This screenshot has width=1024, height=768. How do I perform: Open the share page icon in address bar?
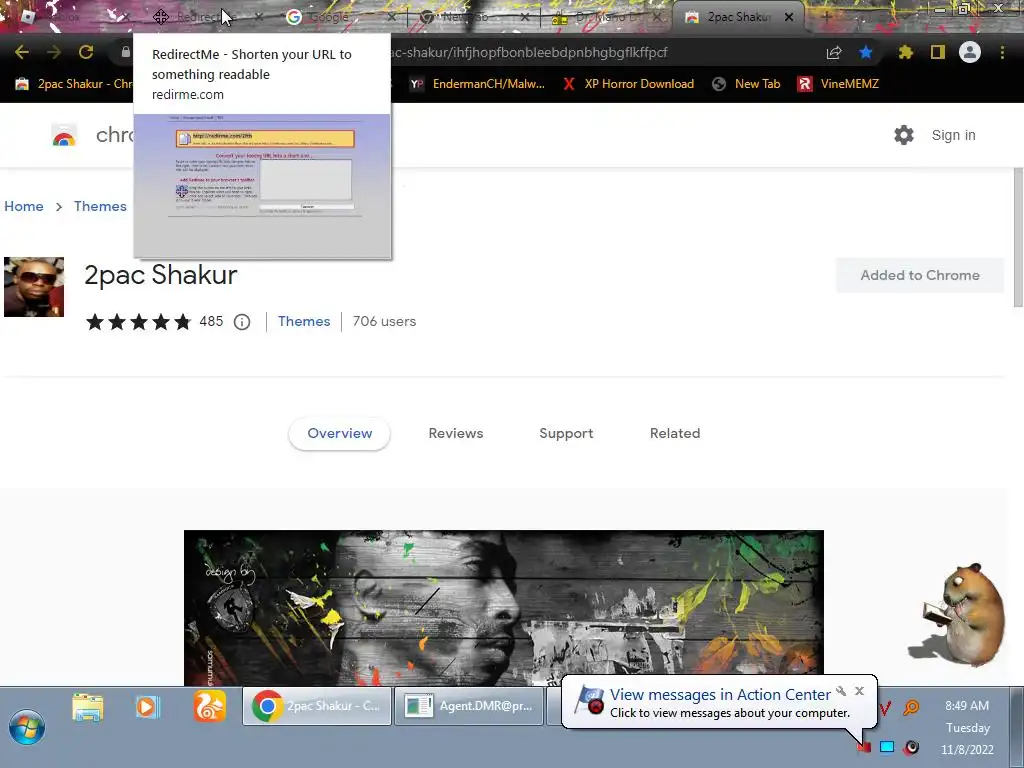(x=834, y=53)
